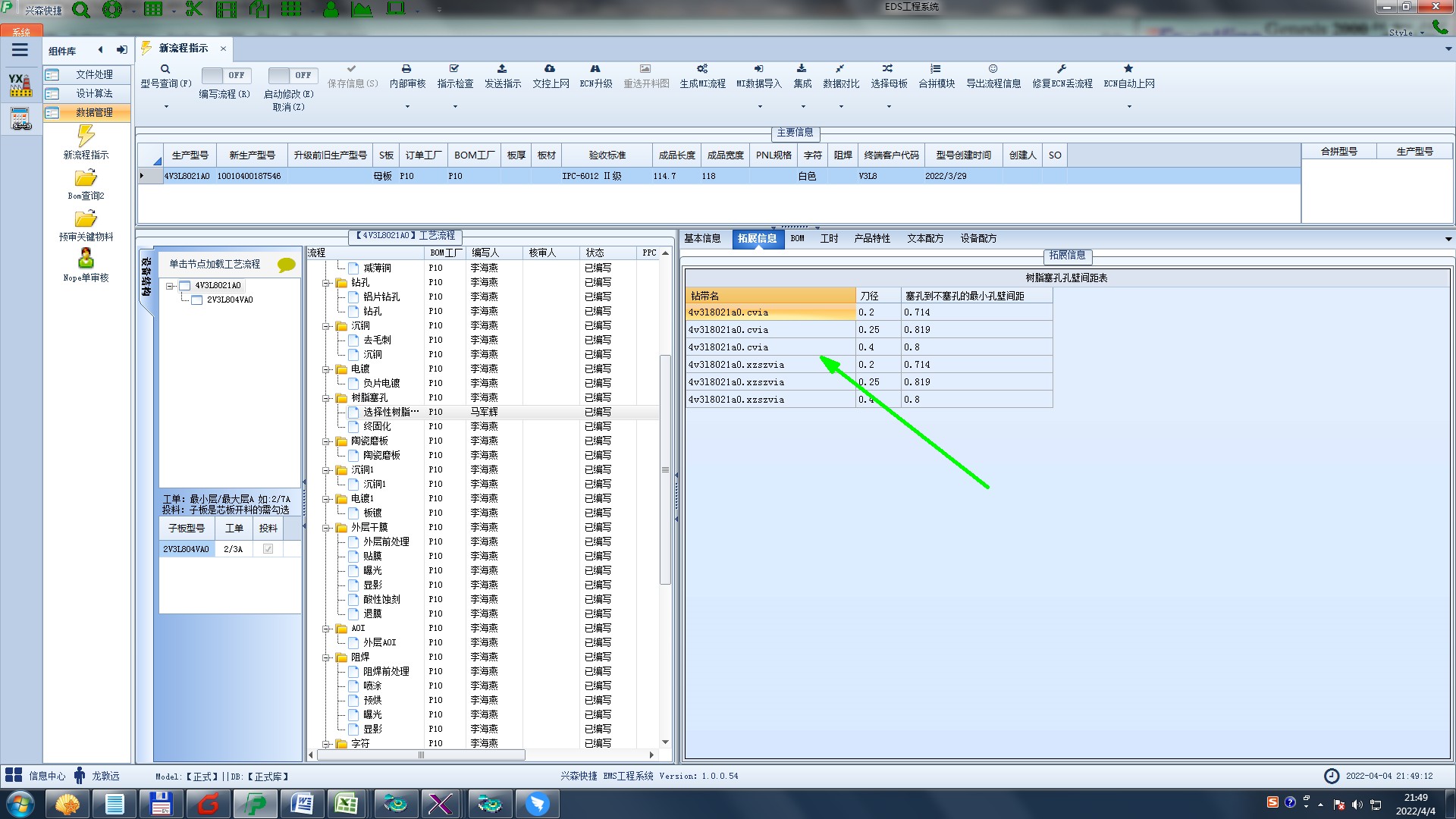Click the process list horizontal scrollbar
1456x819 pixels.
(x=421, y=755)
